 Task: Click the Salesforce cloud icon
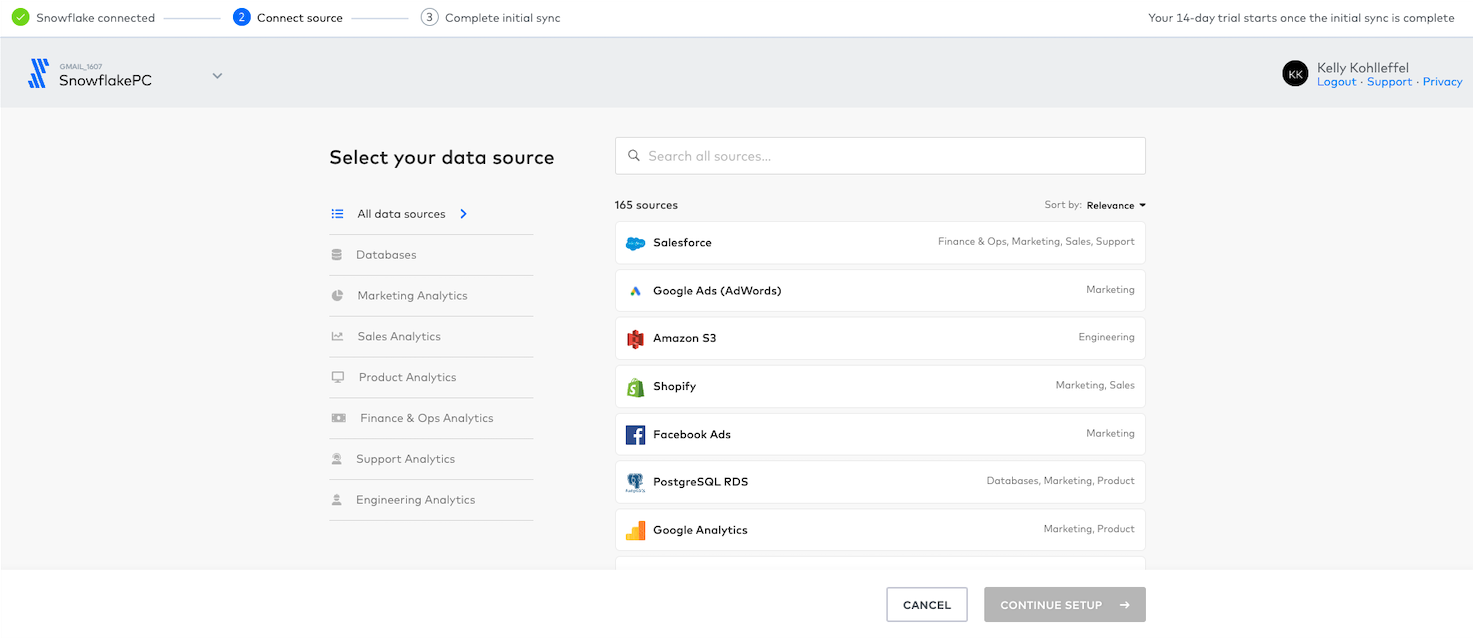tap(635, 243)
